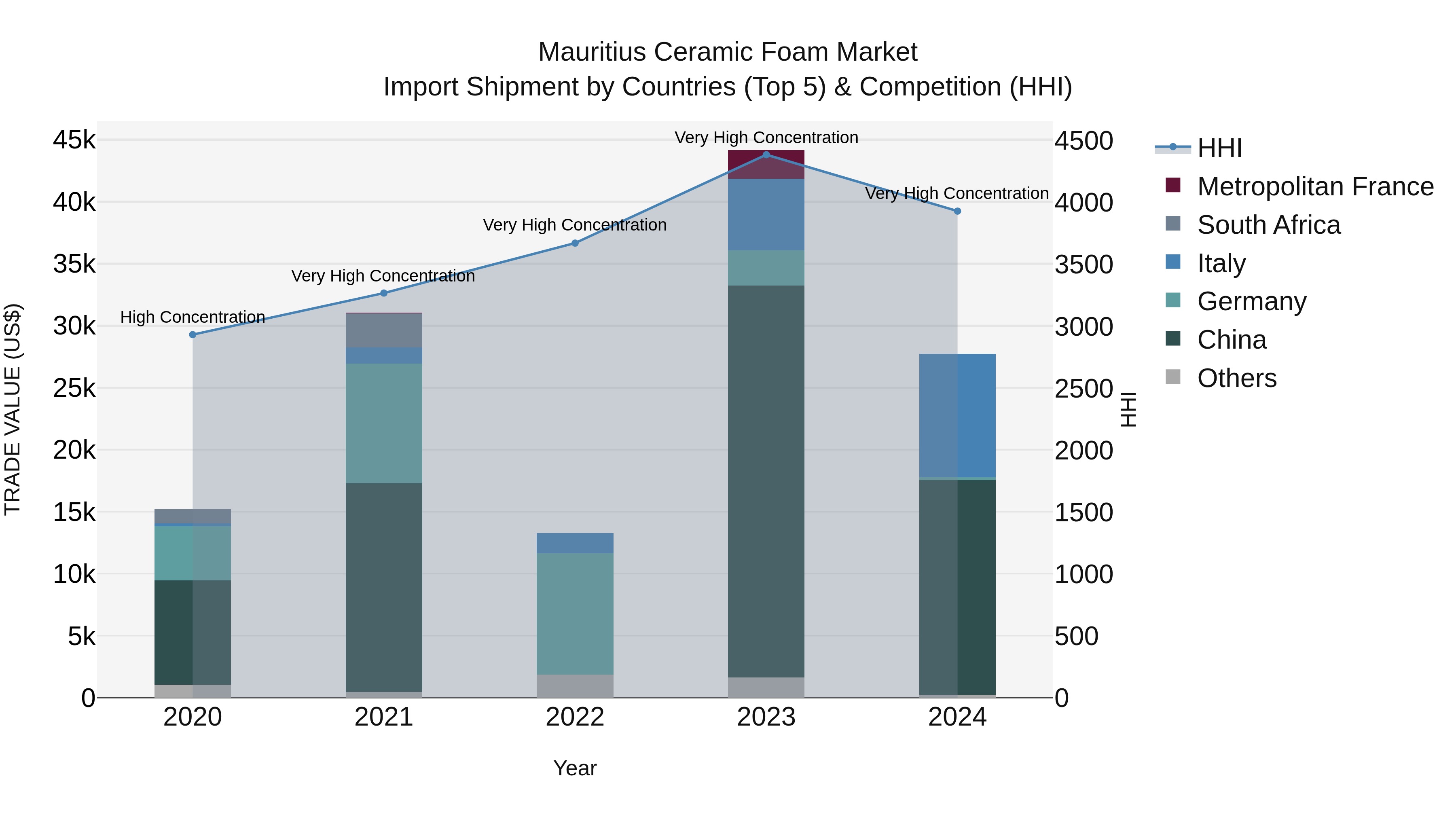This screenshot has width=1456, height=819.
Task: Click the 4500 HHI axis tick label
Action: (1084, 141)
